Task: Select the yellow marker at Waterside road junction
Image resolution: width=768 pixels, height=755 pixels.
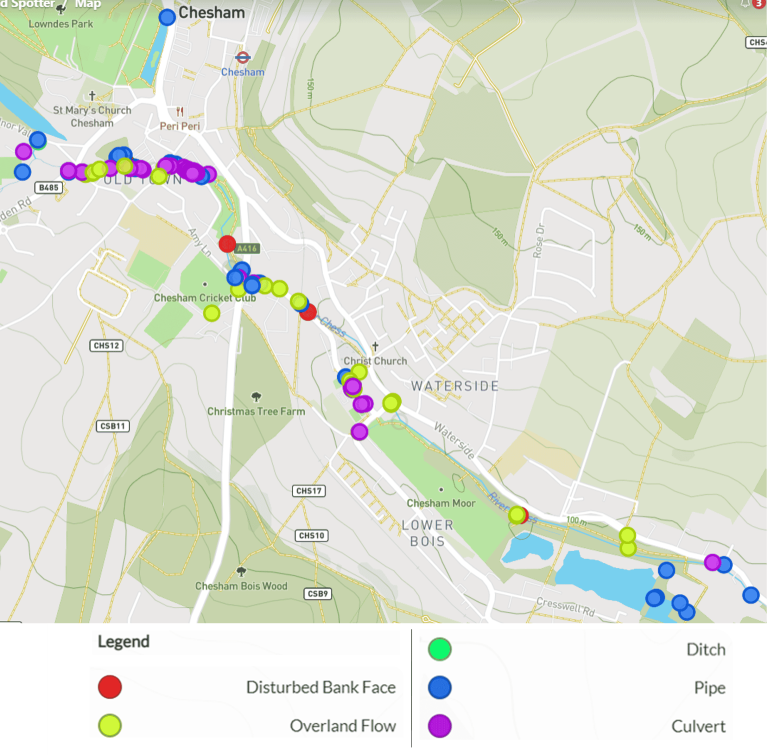Action: 392,403
